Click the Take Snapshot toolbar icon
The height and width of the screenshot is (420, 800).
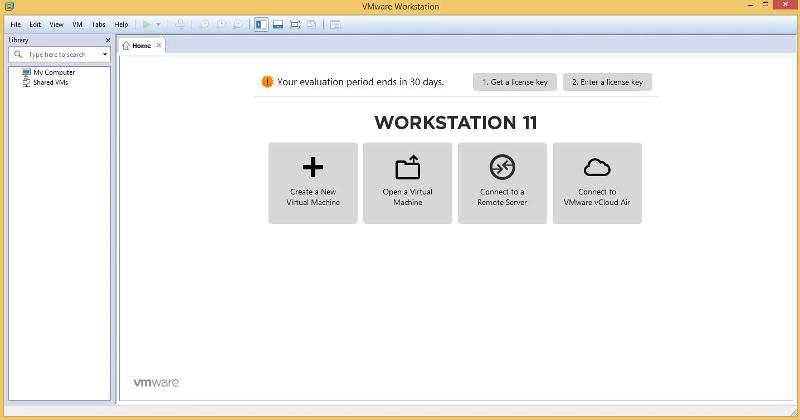coord(205,24)
